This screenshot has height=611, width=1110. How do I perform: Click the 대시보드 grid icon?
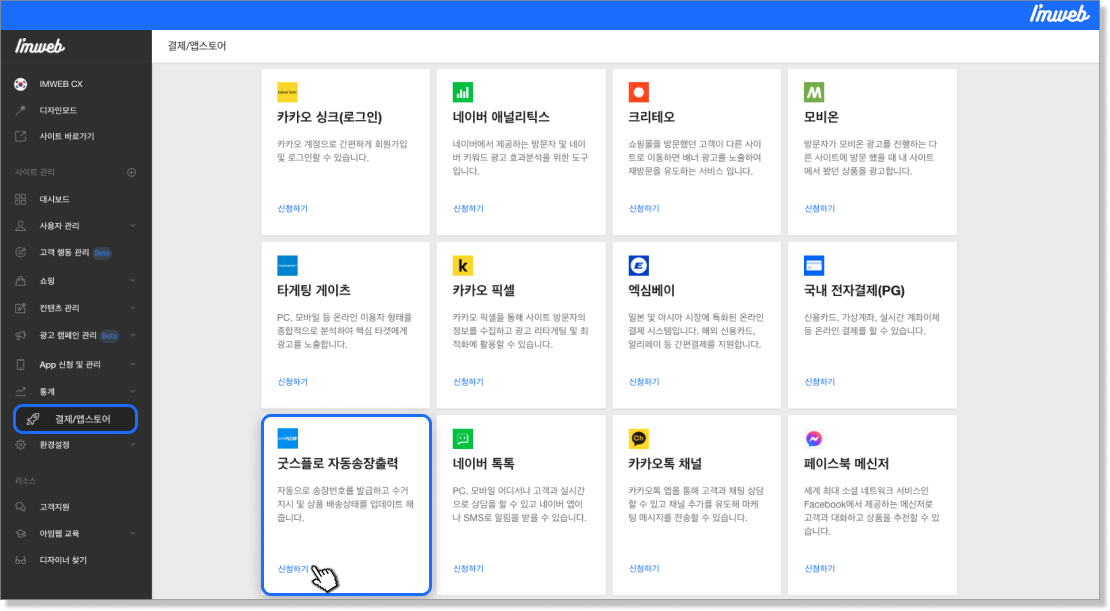coord(21,199)
